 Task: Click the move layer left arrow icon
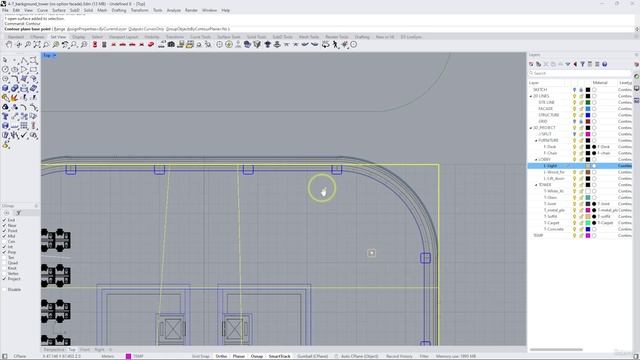(575, 64)
